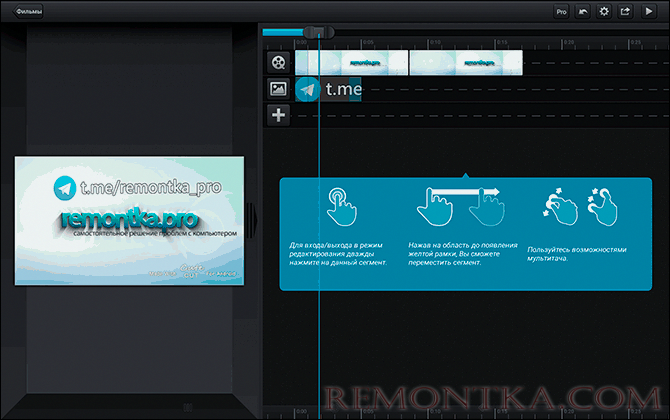This screenshot has height=420, width=670.
Task: Click the Pro upgrade button
Action: click(561, 12)
